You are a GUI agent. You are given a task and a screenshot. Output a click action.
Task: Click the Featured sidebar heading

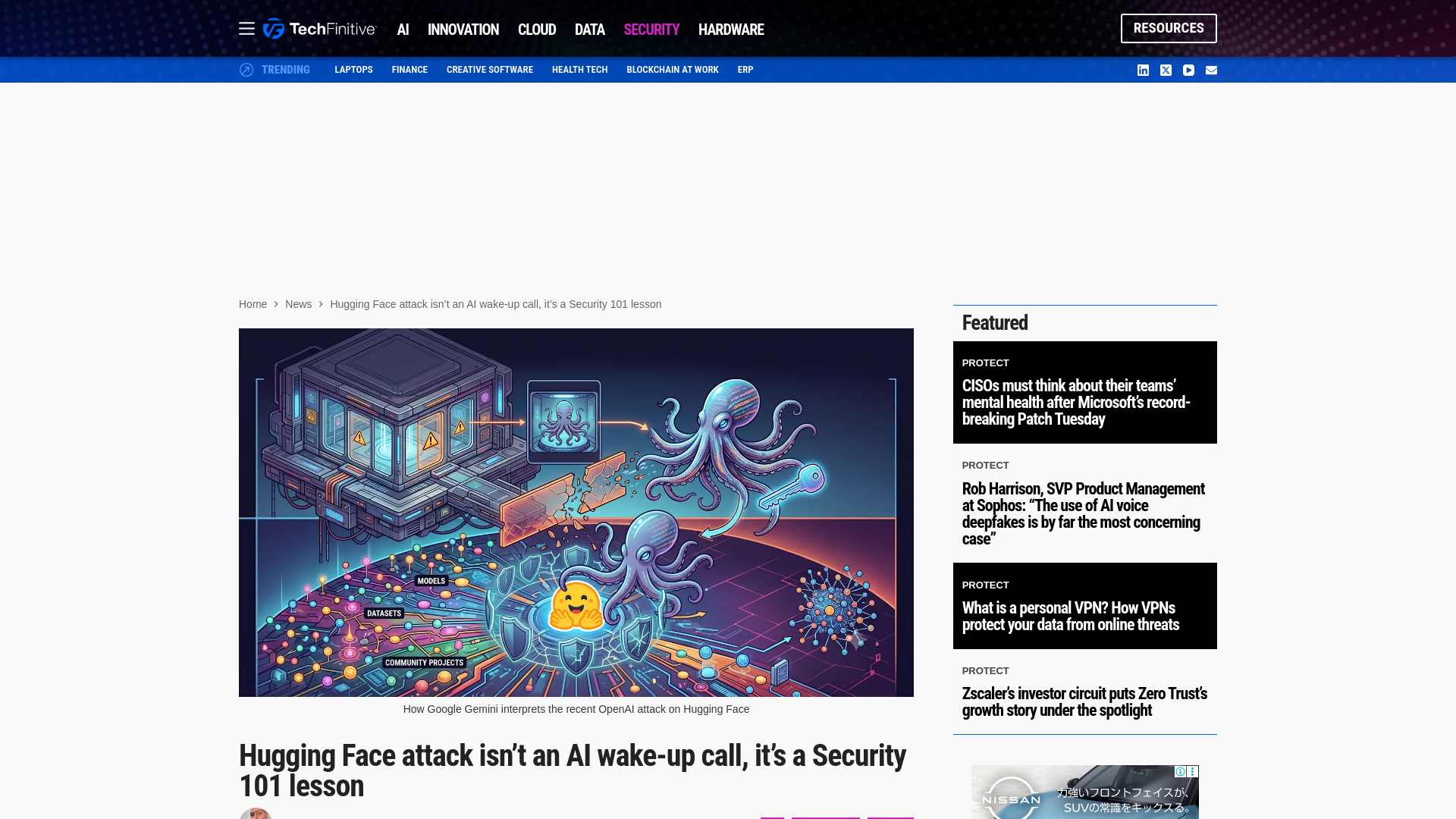(x=995, y=323)
